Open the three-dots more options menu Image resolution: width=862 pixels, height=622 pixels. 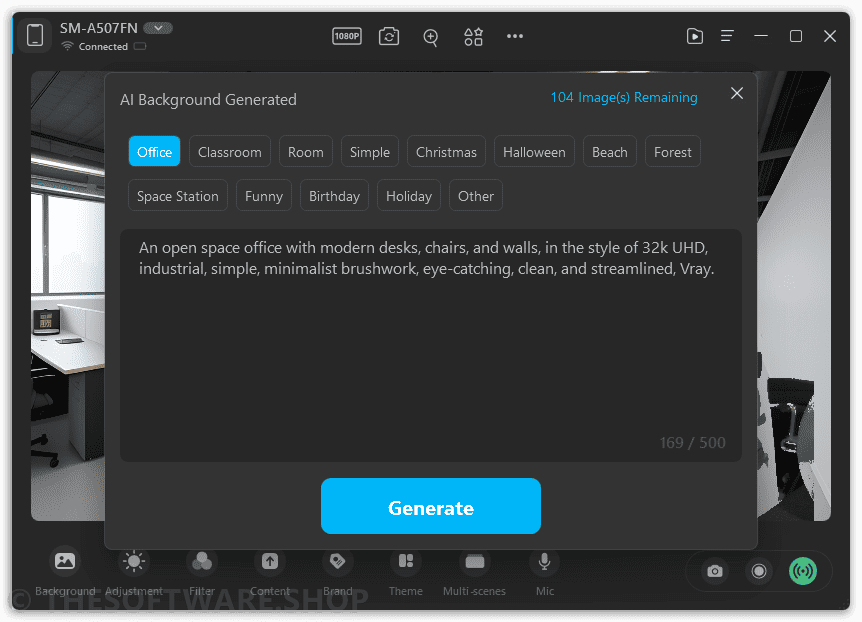[515, 36]
